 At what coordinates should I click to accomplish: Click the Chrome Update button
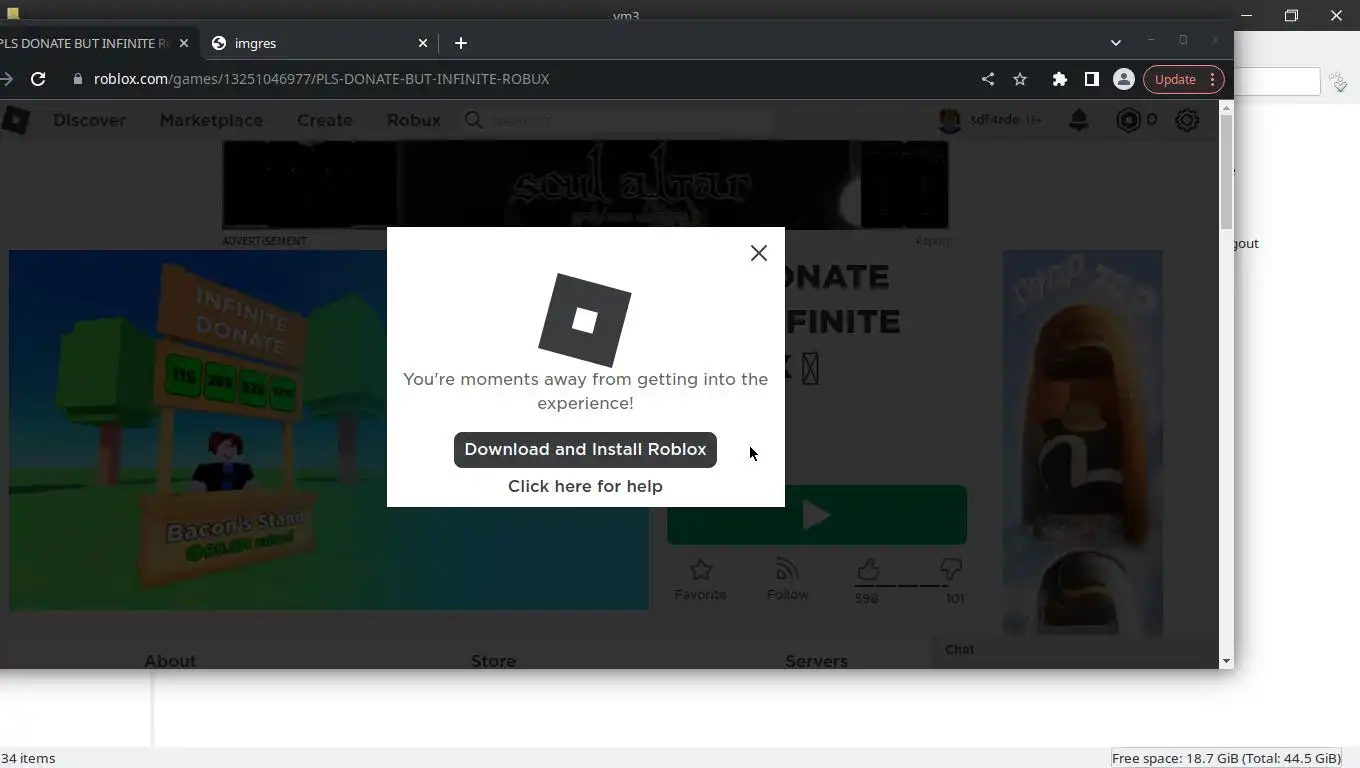pyautogui.click(x=1184, y=79)
